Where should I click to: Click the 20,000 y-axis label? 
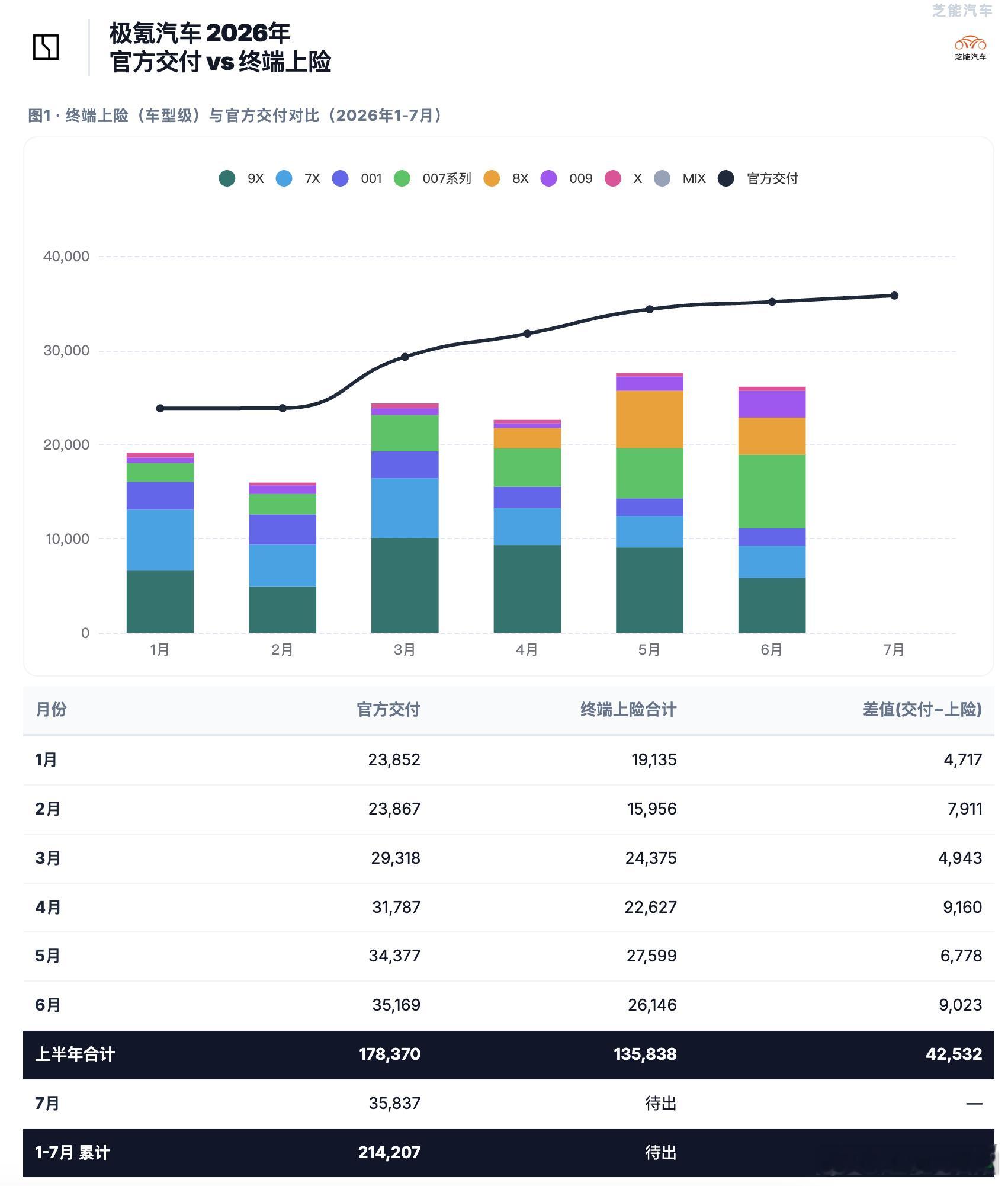(66, 445)
